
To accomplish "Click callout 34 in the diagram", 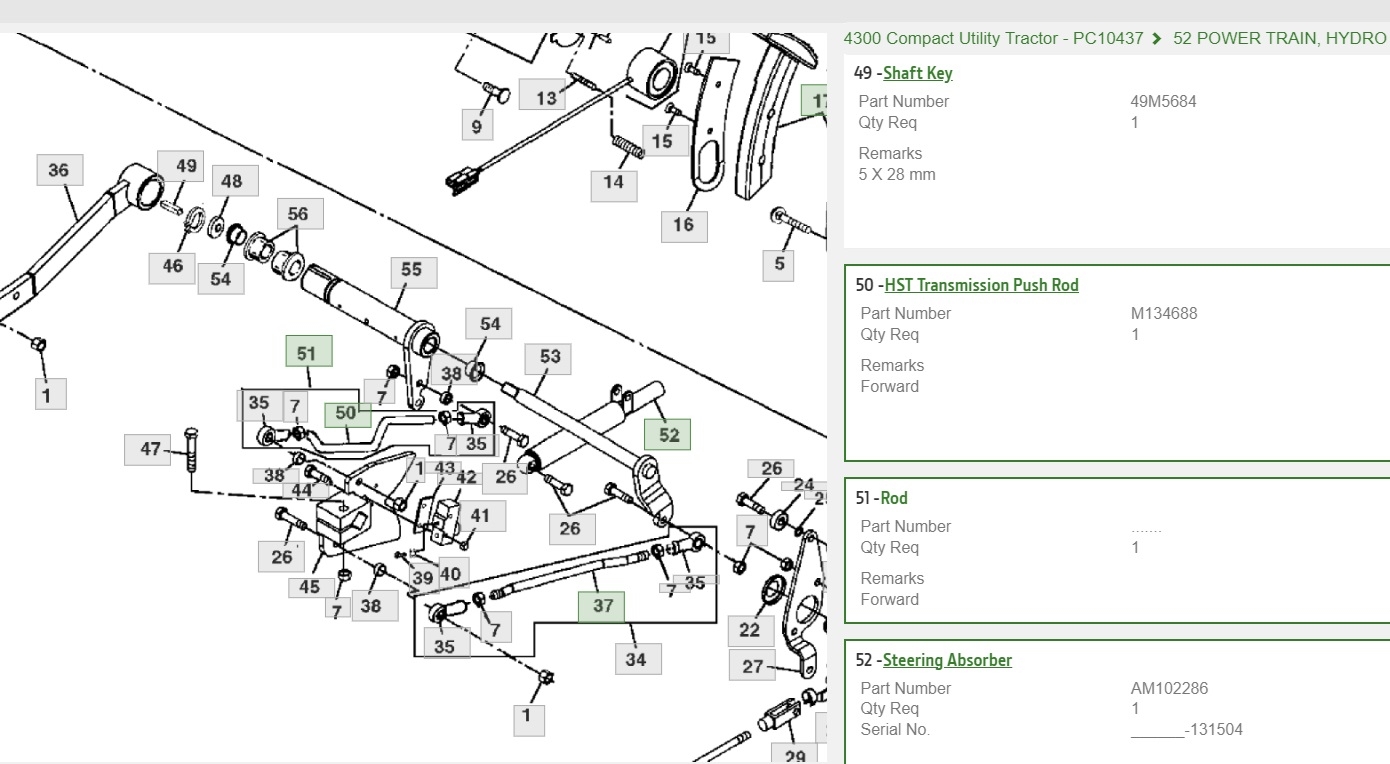I will point(636,659).
